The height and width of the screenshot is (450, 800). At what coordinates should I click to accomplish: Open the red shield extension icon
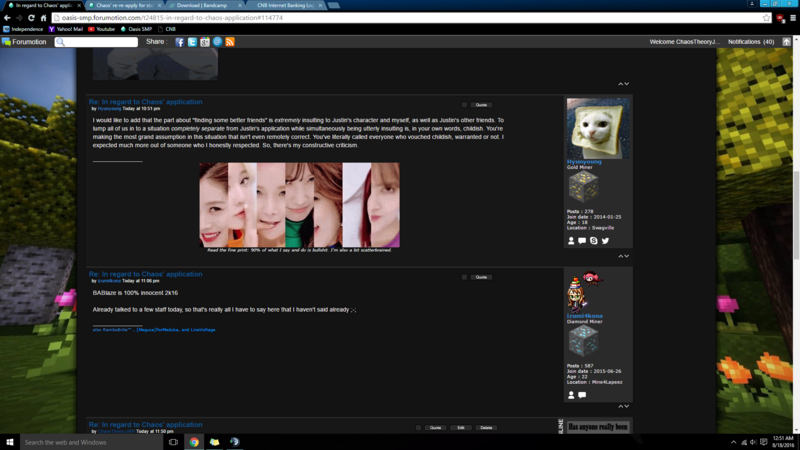(780, 18)
